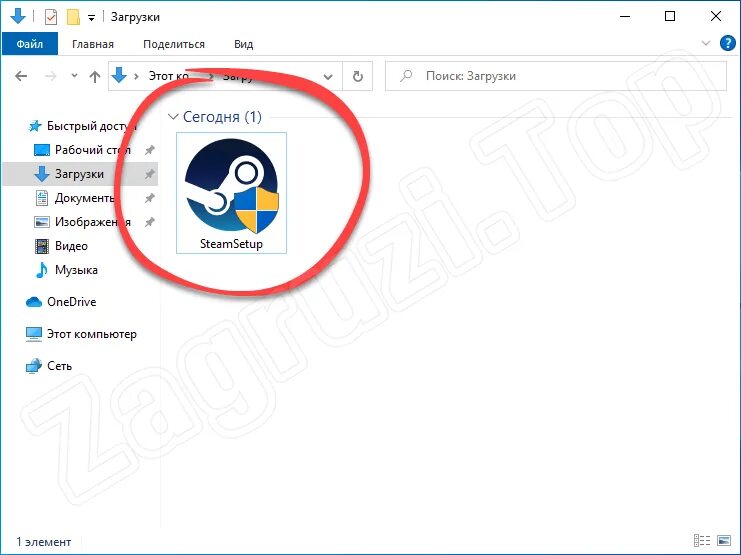Click the Музыка note icon
Screen dimensions: 741x555
42,270
